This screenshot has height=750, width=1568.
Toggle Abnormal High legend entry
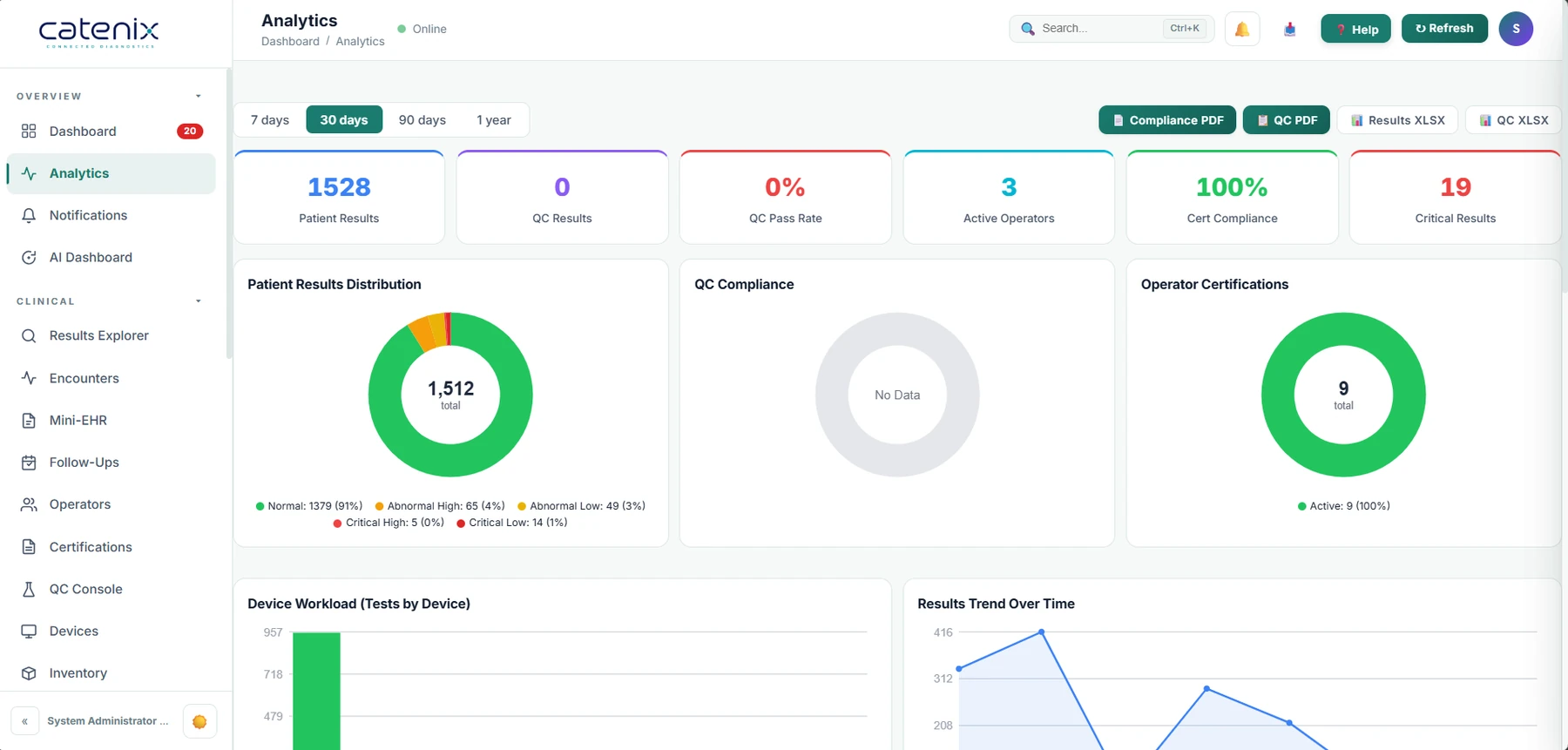440,506
